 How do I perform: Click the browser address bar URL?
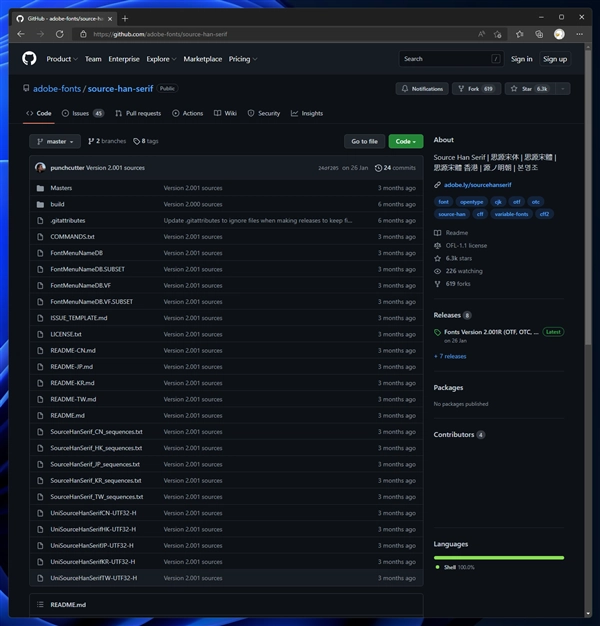tap(160, 34)
